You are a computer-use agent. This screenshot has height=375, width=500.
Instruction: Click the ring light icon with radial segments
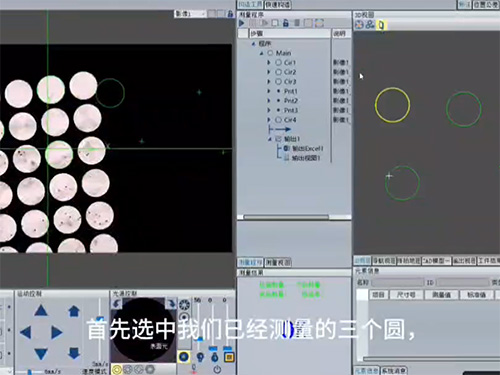pyautogui.click(x=184, y=305)
